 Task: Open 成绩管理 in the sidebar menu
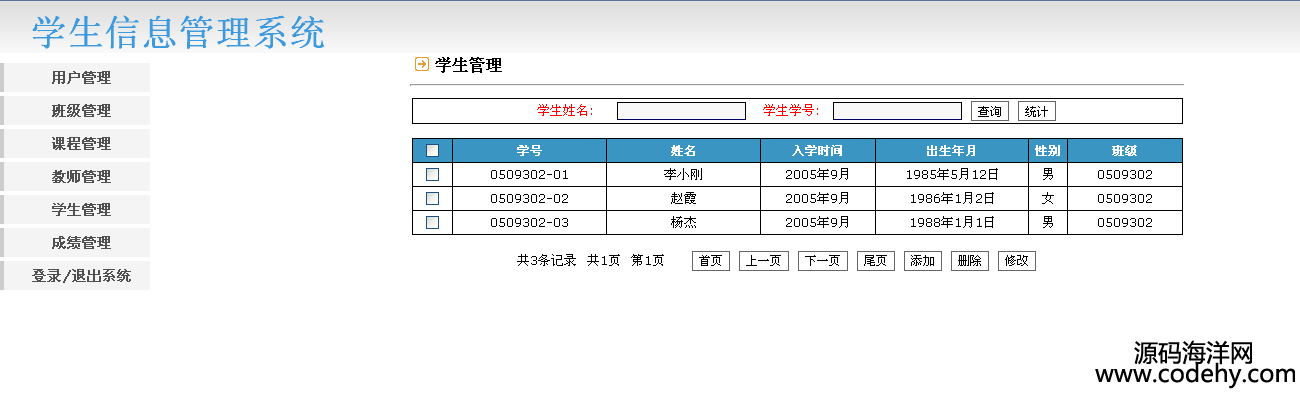[x=76, y=242]
